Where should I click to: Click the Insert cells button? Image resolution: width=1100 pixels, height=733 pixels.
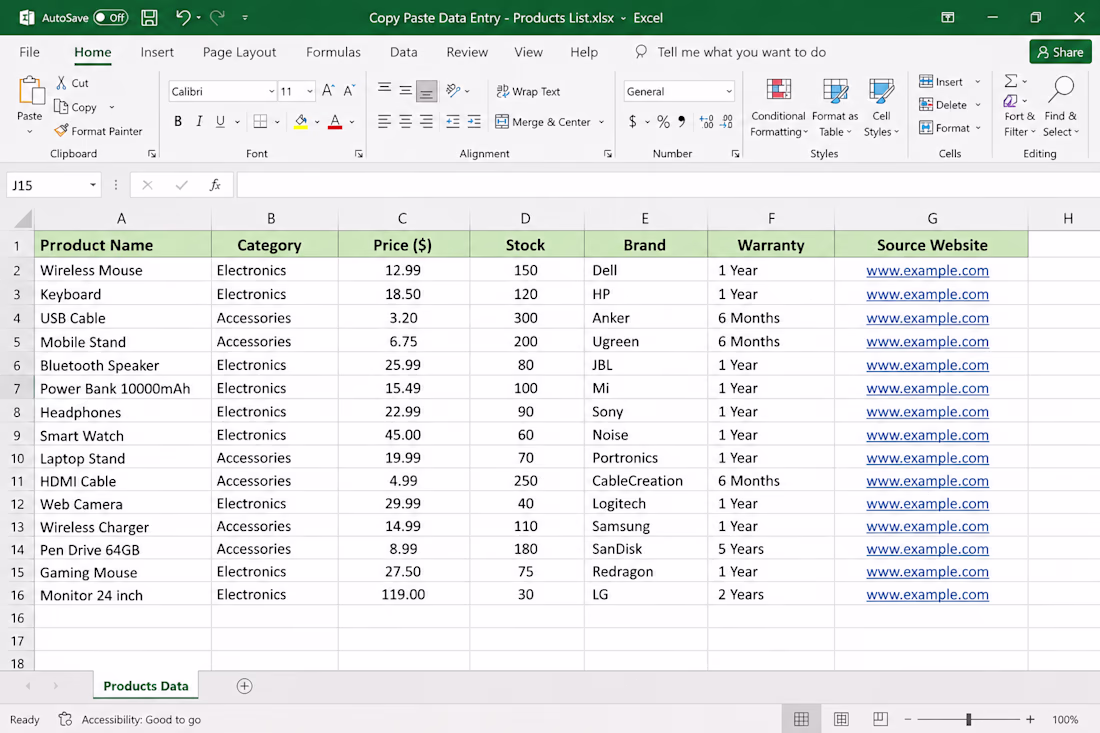click(941, 82)
